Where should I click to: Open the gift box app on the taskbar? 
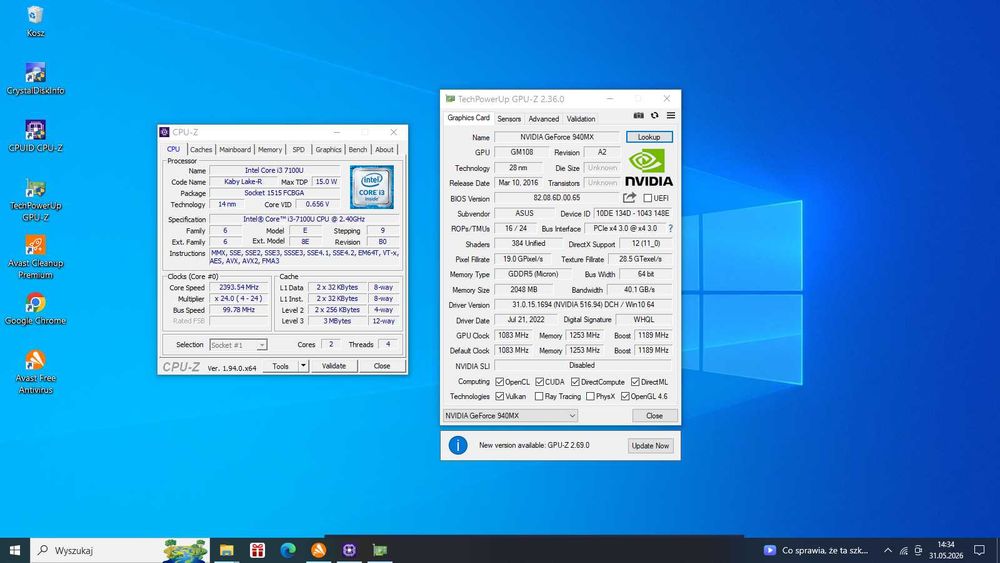tap(257, 550)
